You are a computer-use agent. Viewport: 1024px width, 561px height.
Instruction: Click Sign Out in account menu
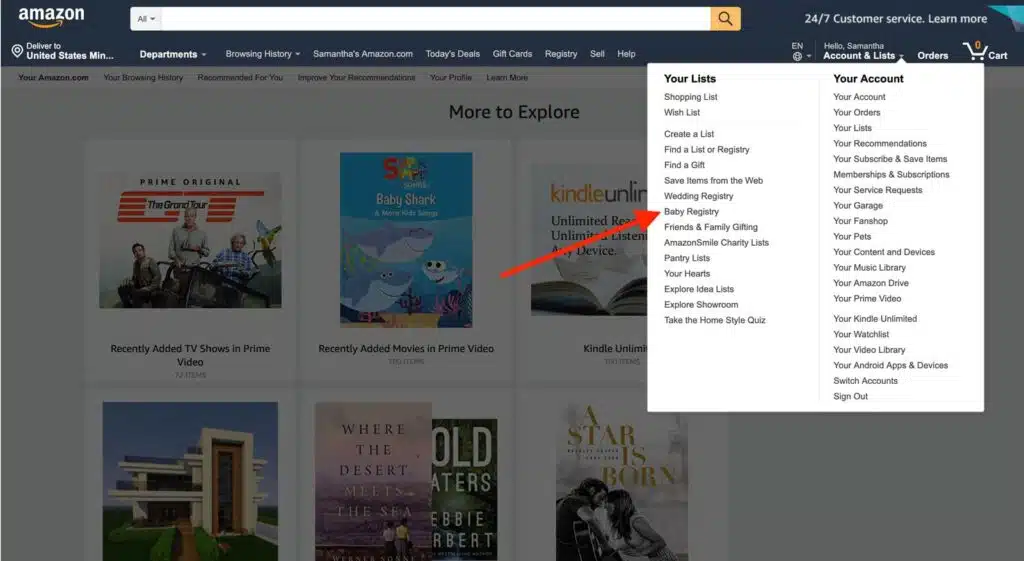point(850,396)
